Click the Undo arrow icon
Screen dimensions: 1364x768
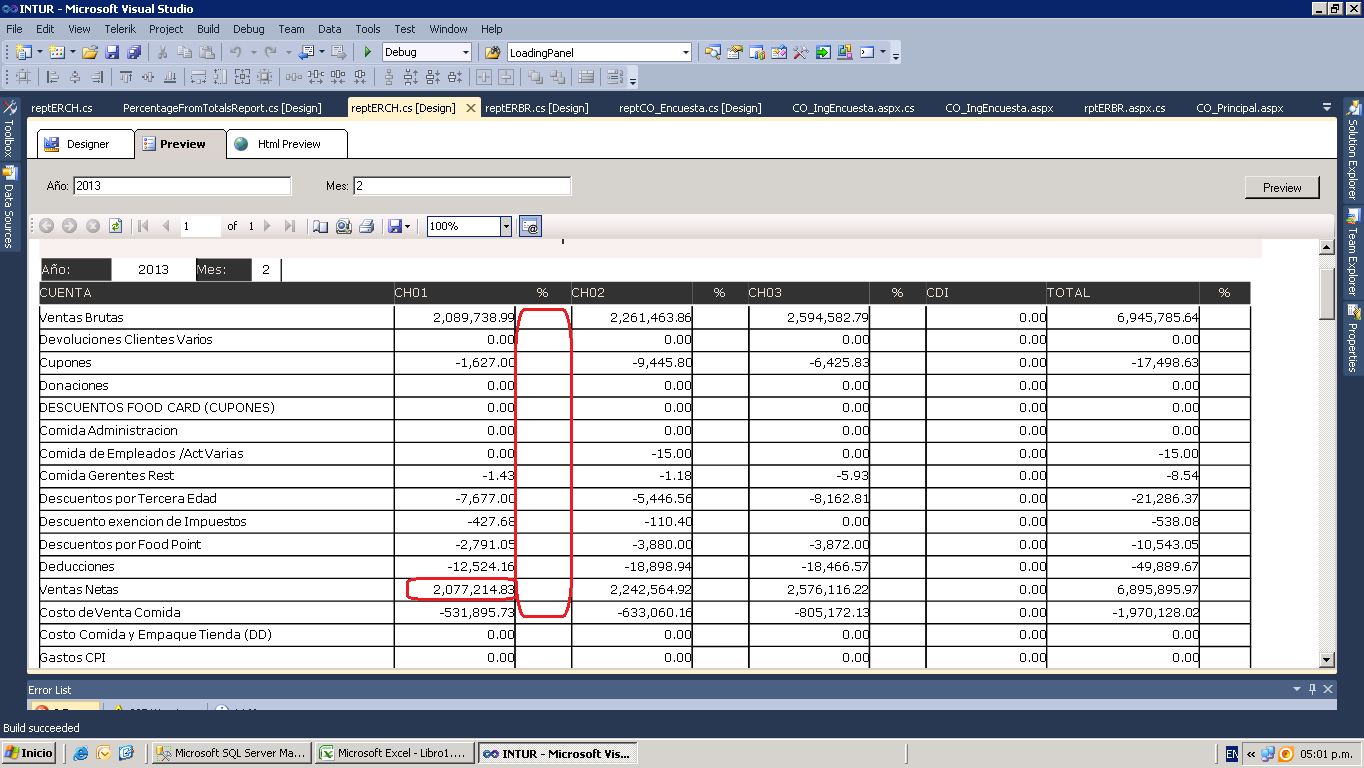click(x=235, y=52)
